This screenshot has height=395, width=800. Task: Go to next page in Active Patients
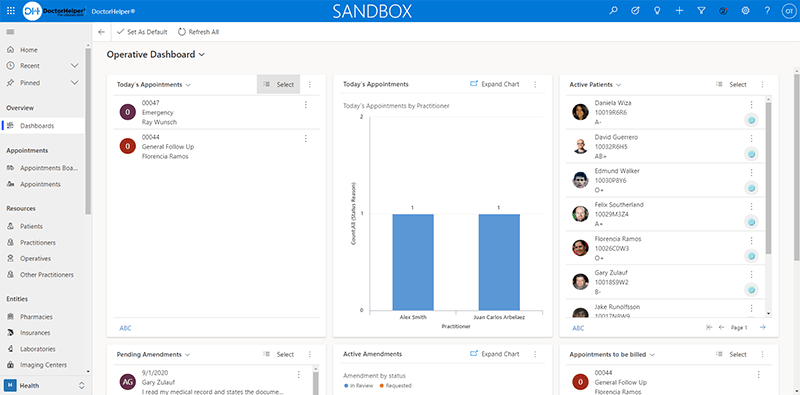762,328
